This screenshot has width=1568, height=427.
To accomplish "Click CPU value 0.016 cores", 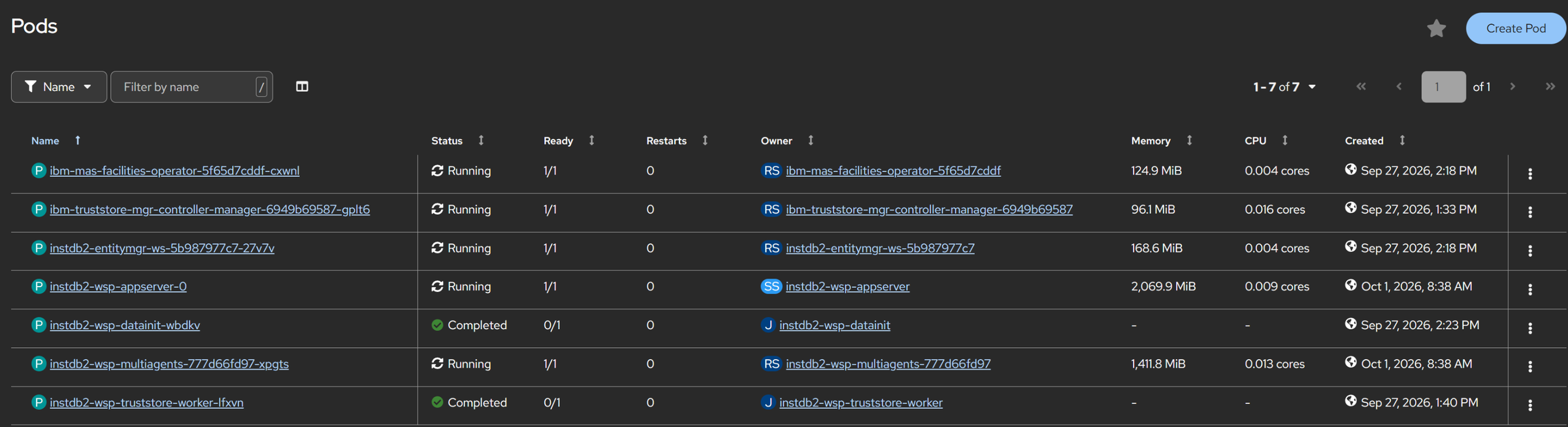I will [1275, 209].
